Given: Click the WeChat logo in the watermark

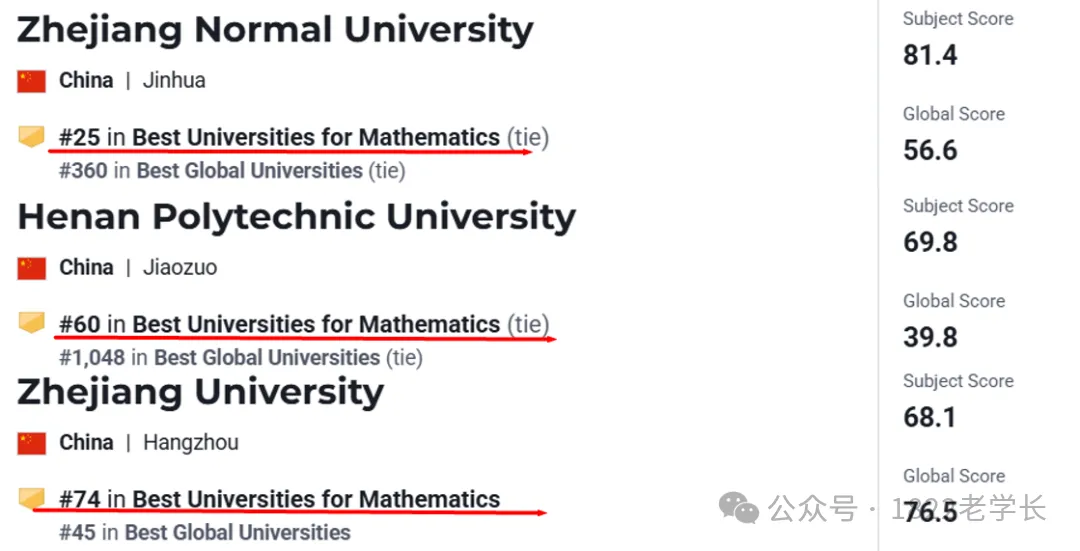Looking at the screenshot, I should 741,510.
